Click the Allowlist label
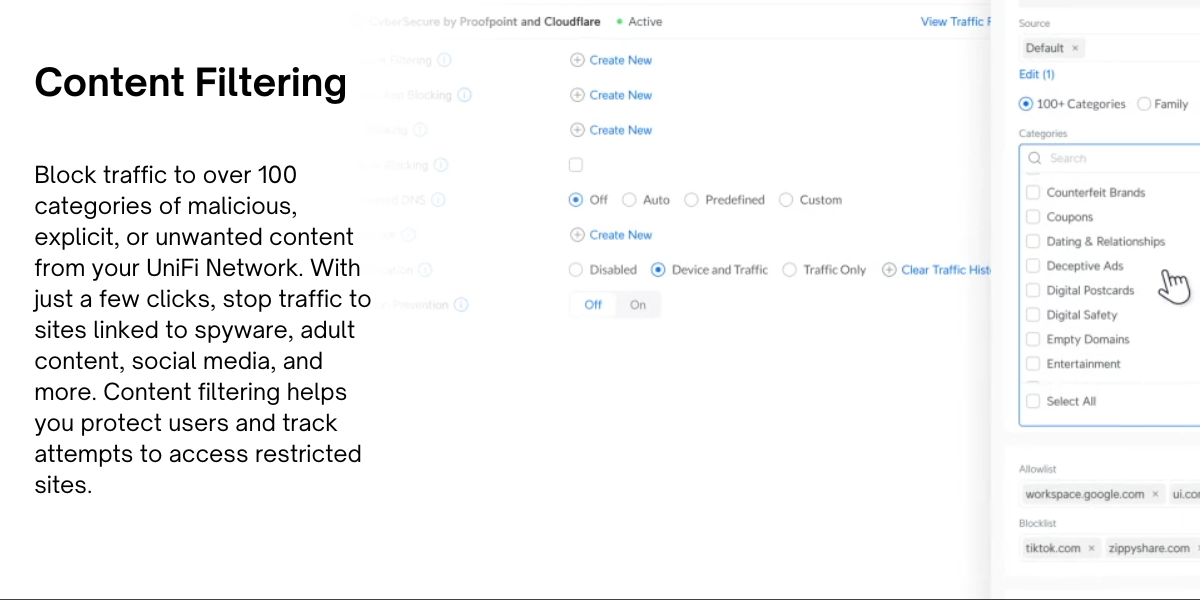This screenshot has width=1200, height=600. coord(1037,469)
